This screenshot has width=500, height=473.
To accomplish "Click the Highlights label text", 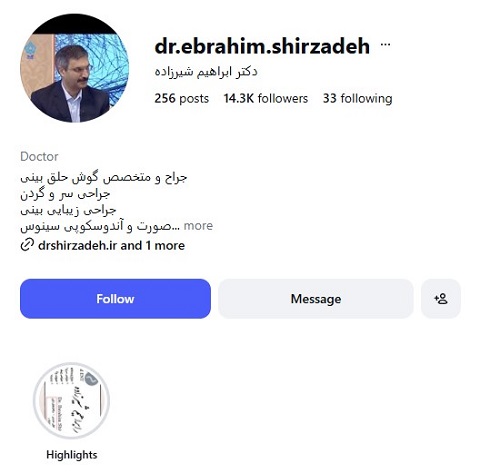I will coord(72,455).
